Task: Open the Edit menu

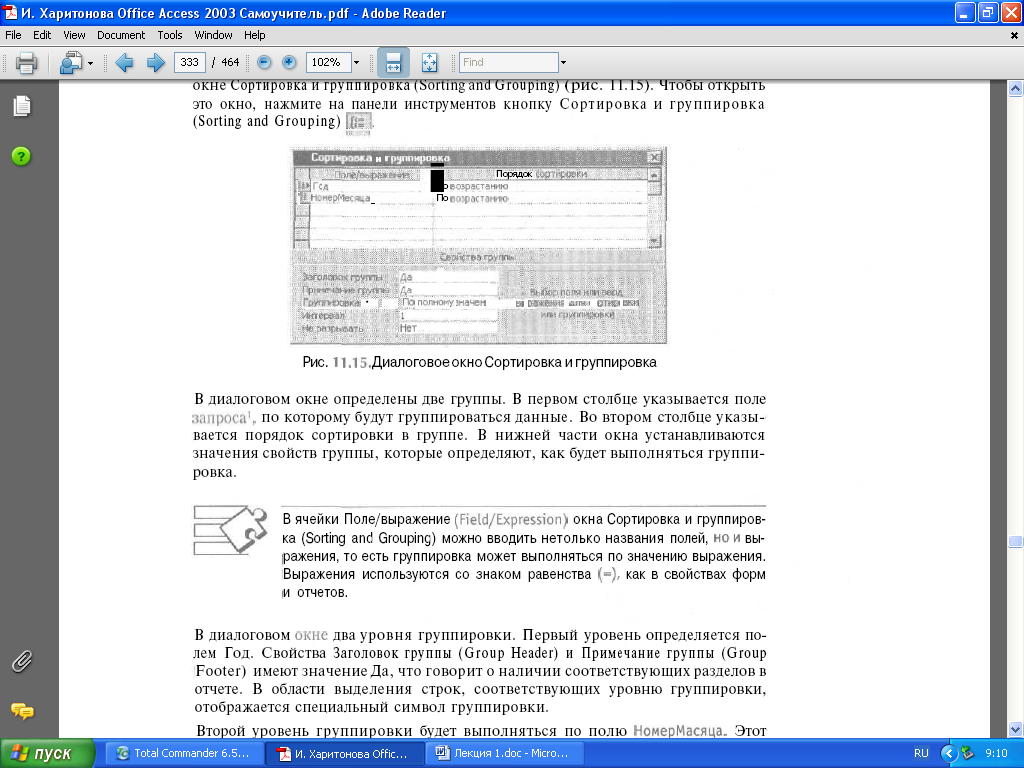Action: tap(42, 35)
